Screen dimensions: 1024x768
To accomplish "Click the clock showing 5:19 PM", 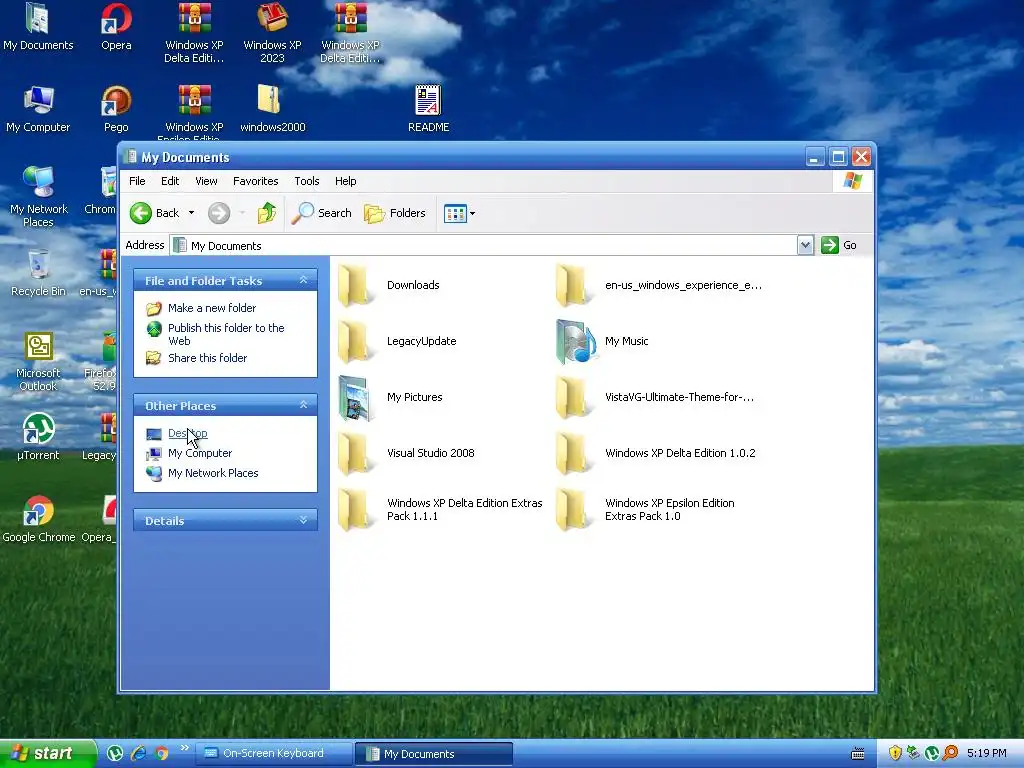I will [986, 753].
